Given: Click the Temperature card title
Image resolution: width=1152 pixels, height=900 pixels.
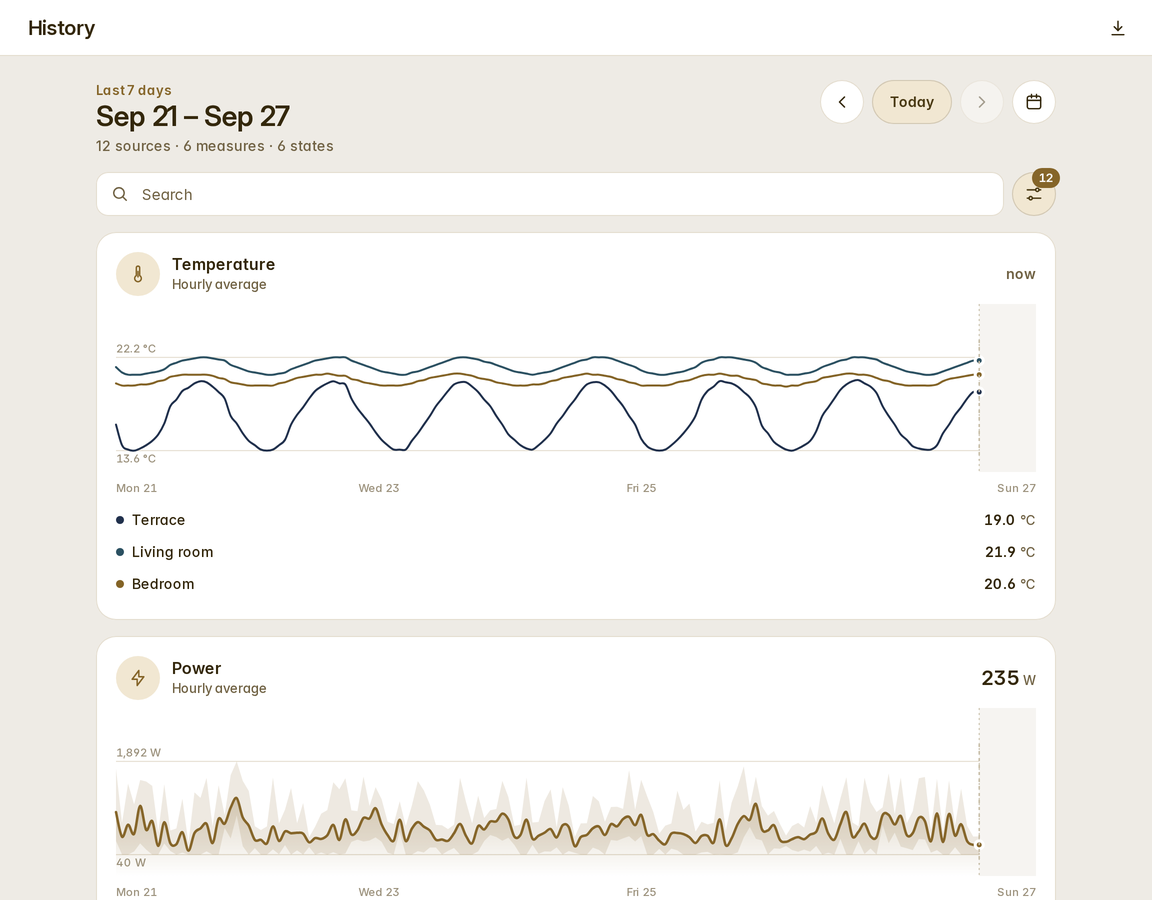Looking at the screenshot, I should tap(223, 264).
